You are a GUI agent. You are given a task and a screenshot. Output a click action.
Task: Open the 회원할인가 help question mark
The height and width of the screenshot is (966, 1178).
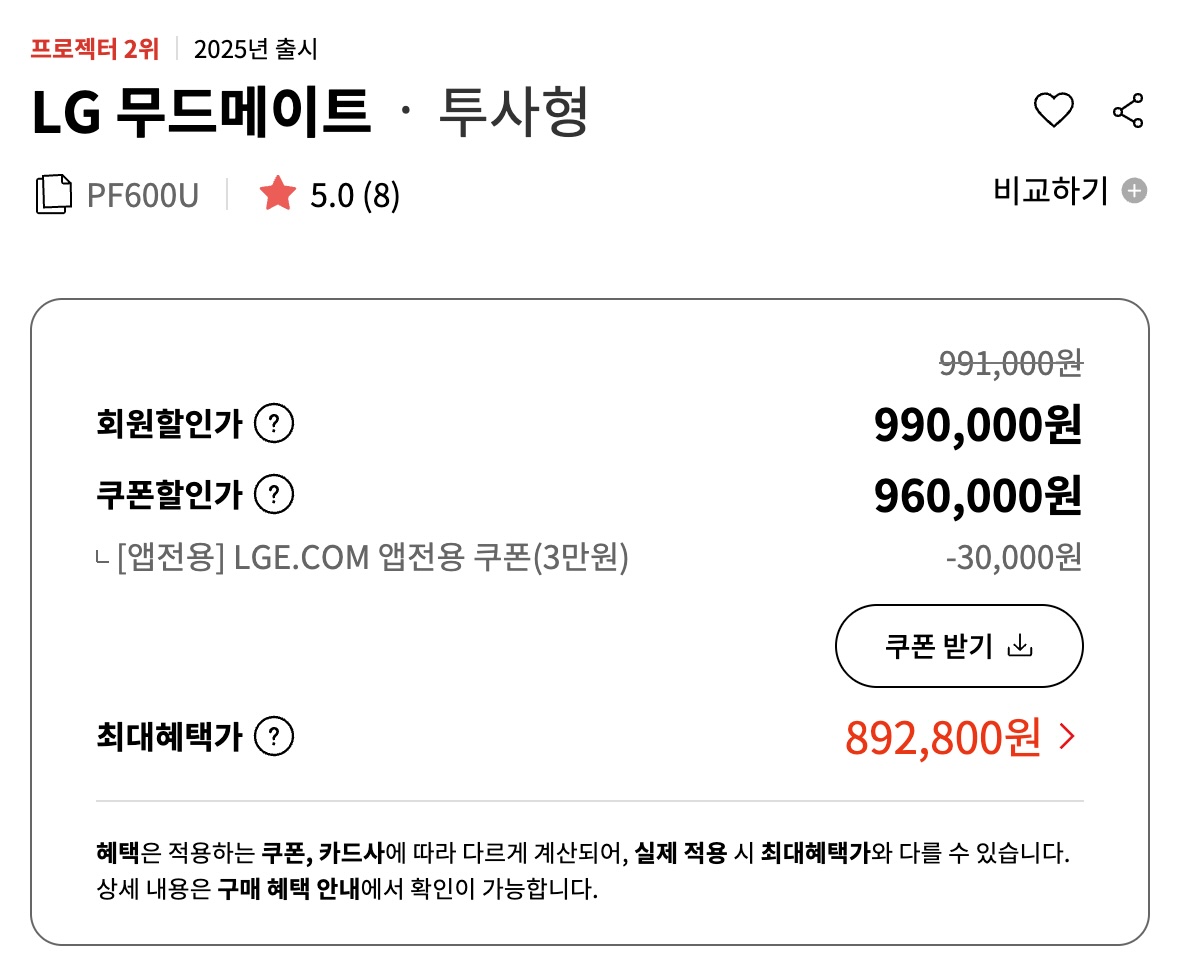(x=274, y=425)
